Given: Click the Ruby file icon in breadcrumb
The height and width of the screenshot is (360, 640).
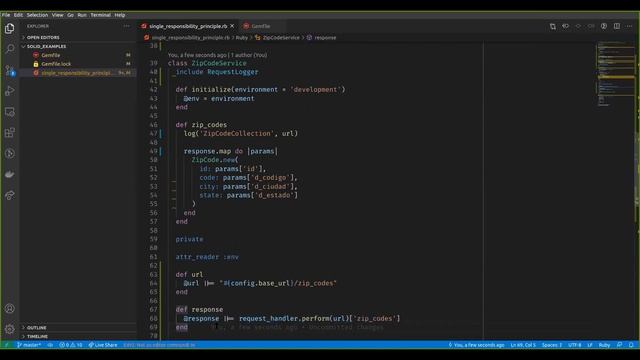Looking at the screenshot, I should [147, 38].
